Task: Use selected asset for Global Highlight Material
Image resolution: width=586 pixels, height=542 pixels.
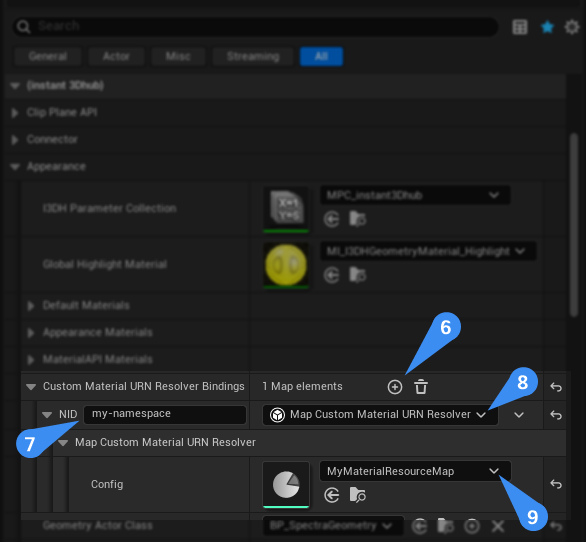Action: (x=331, y=275)
